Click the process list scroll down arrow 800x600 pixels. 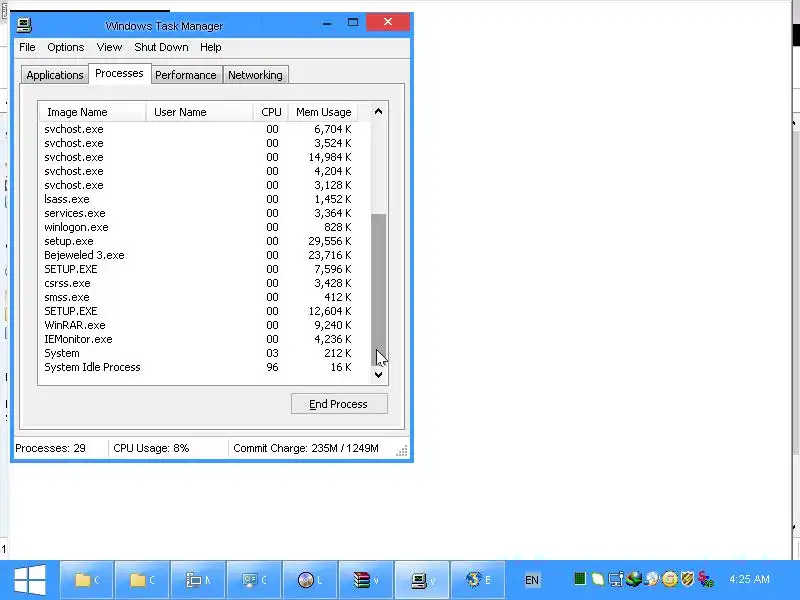378,374
